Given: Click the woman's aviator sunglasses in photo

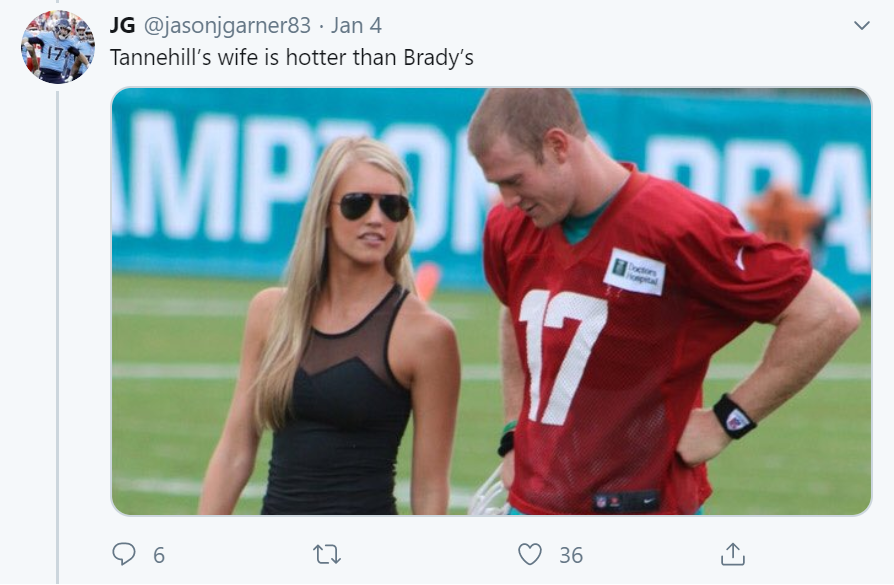Looking at the screenshot, I should [374, 206].
